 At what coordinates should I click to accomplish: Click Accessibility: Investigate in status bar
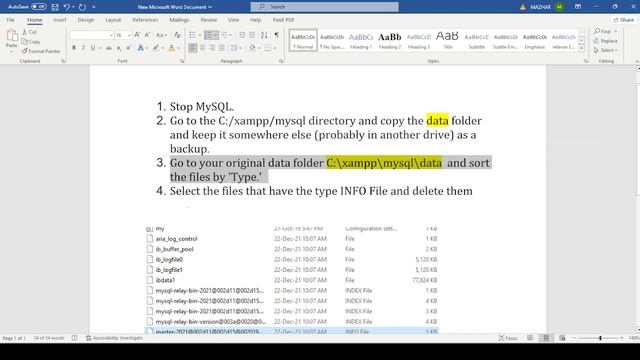click(114, 338)
